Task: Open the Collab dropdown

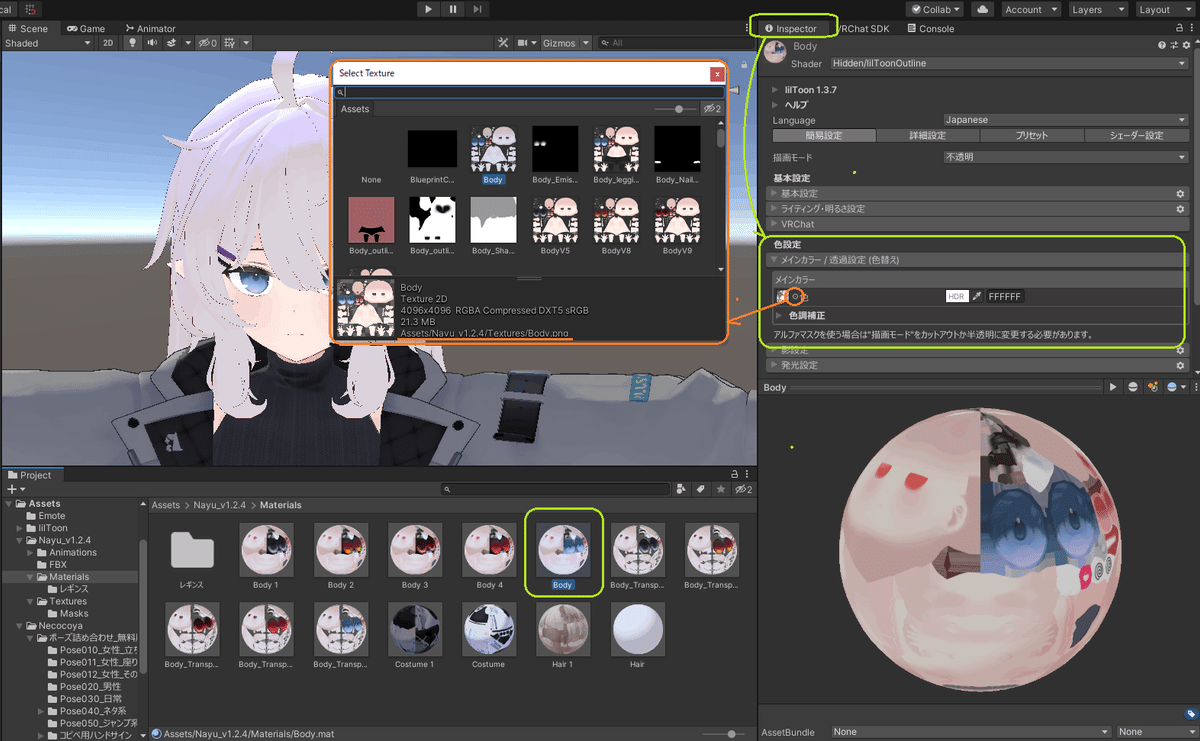Action: [935, 9]
